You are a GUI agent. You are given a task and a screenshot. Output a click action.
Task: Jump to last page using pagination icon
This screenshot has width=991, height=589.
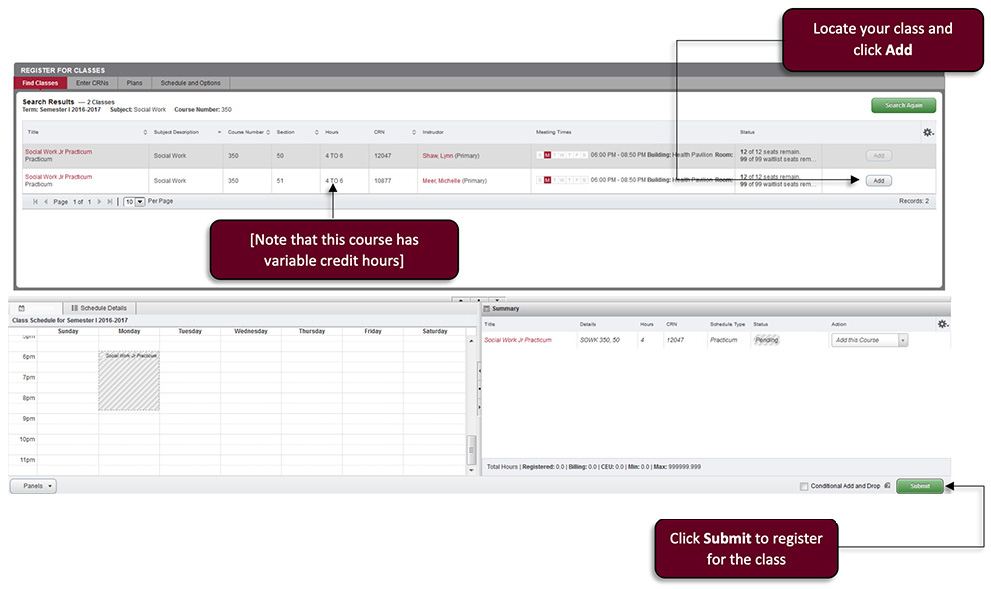(x=110, y=201)
